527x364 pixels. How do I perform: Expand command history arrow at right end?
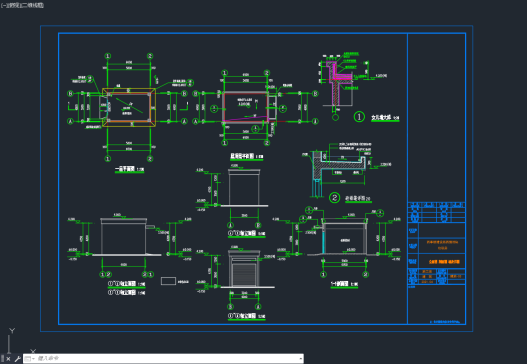click(300, 359)
